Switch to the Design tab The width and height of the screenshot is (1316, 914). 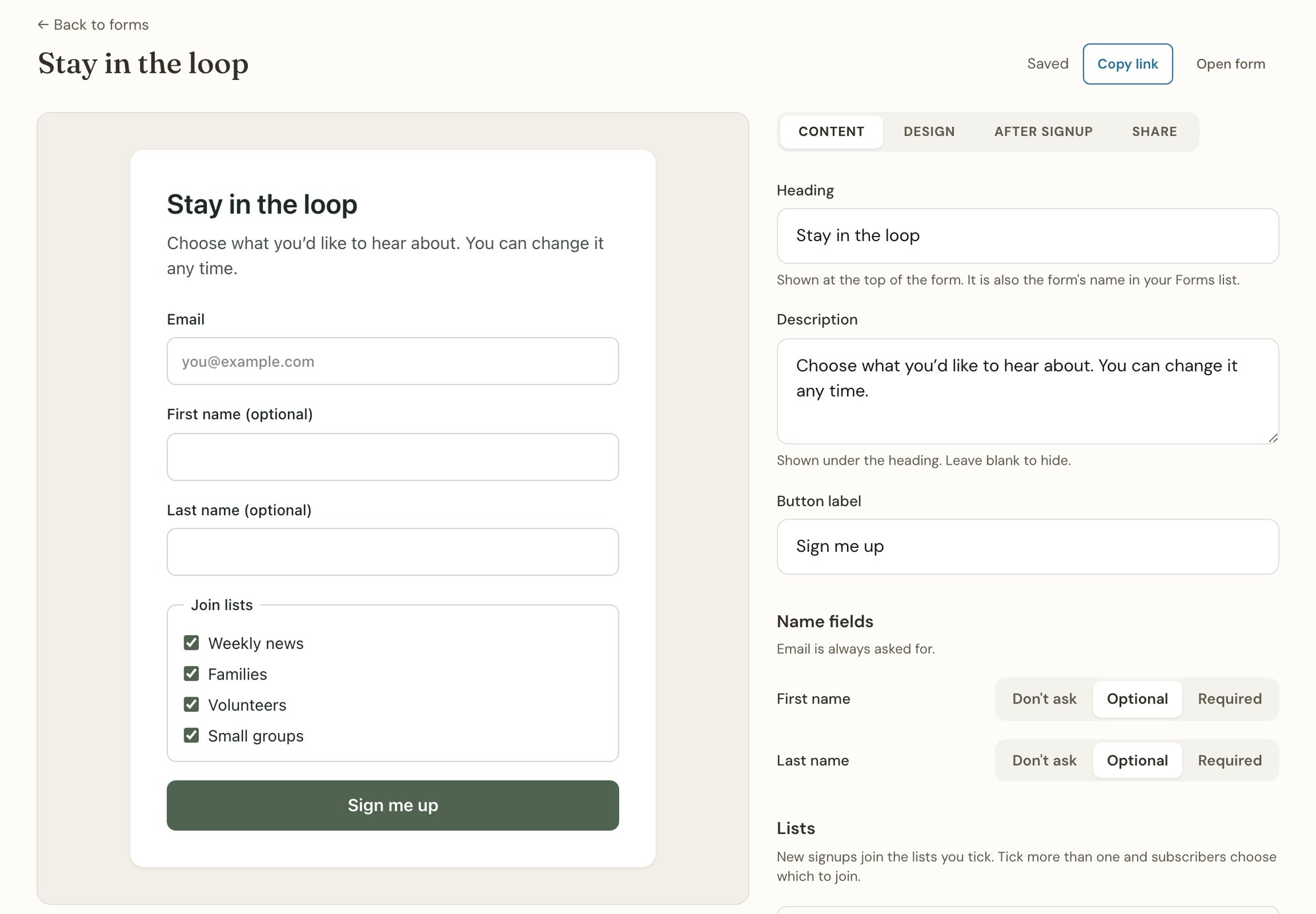click(929, 132)
